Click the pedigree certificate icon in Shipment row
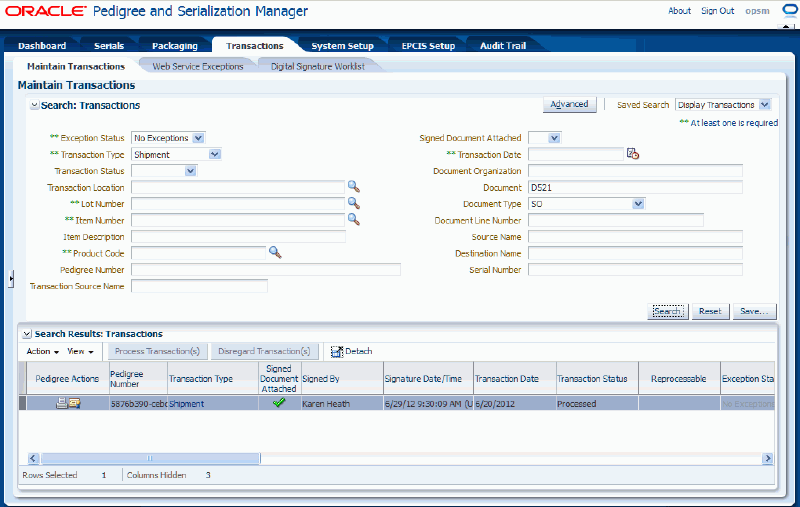This screenshot has width=800, height=507. point(74,403)
